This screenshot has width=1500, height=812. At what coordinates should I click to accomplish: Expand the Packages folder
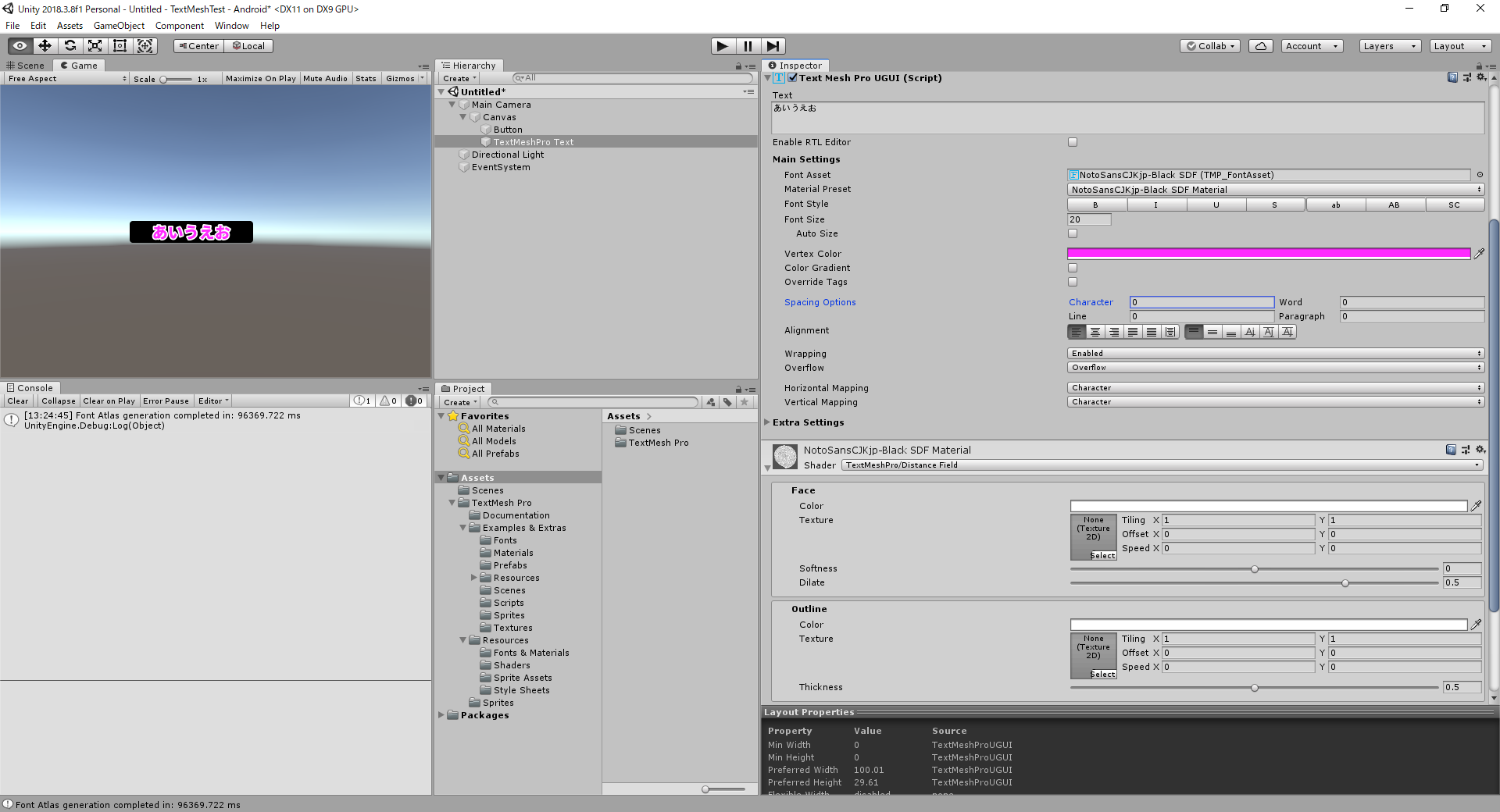[441, 715]
